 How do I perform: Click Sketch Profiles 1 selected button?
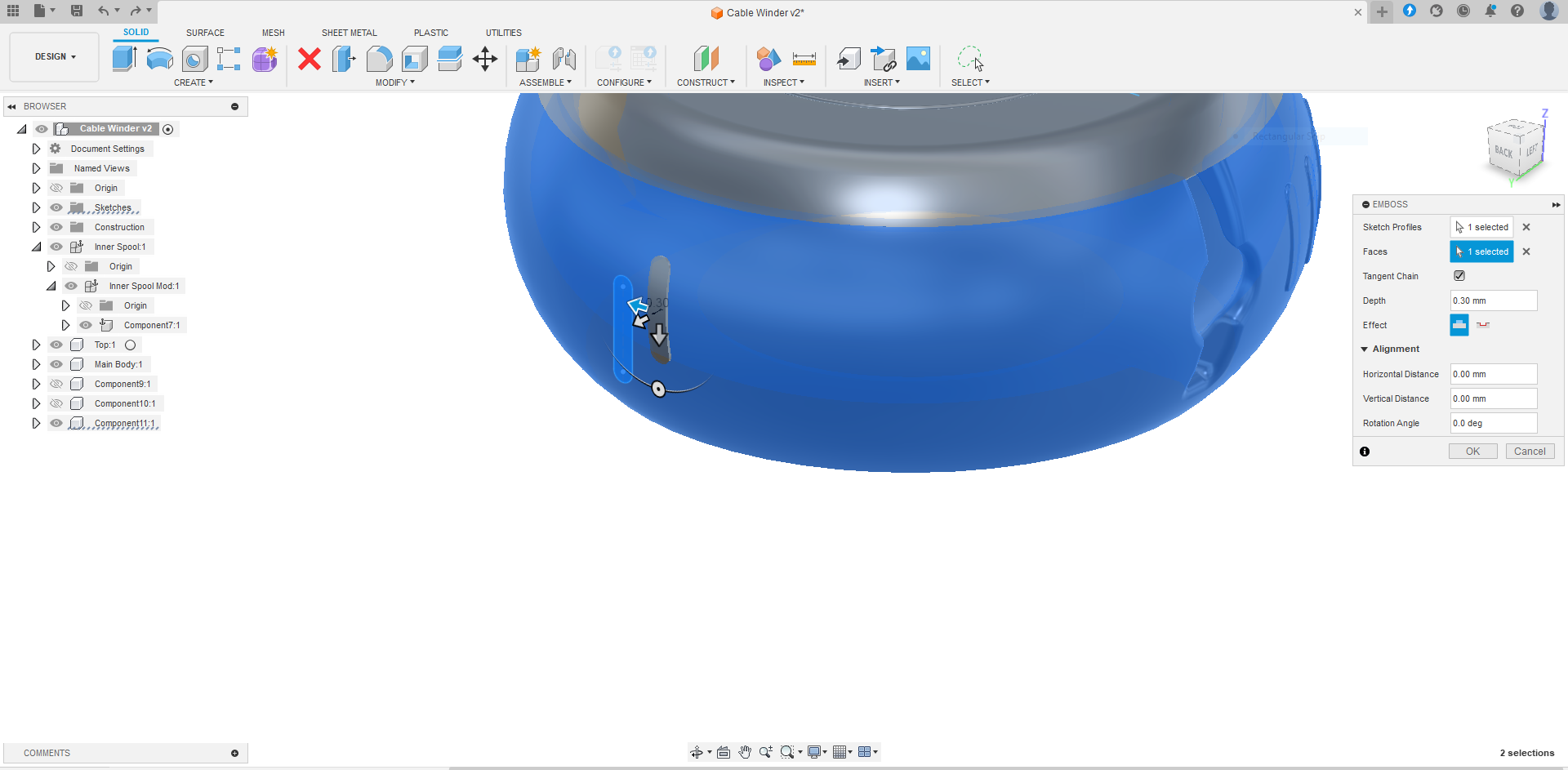pyautogui.click(x=1481, y=227)
